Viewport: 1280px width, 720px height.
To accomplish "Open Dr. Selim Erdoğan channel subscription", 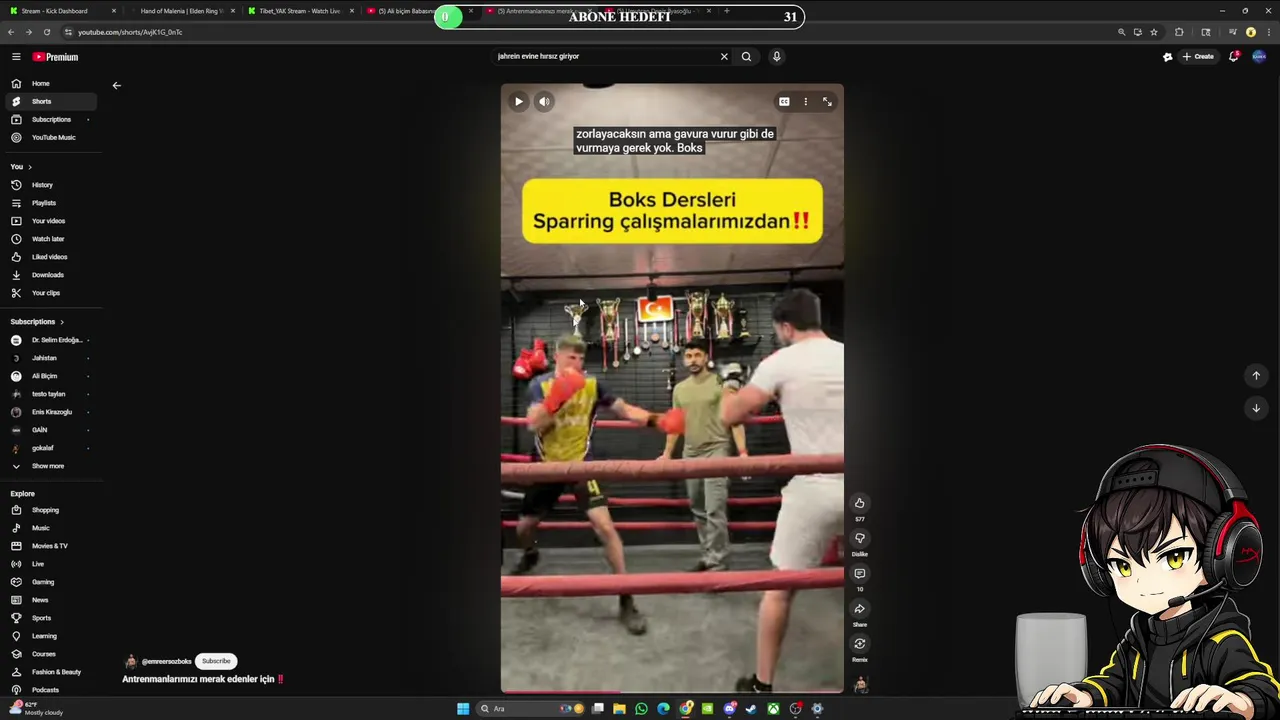I will tap(50, 340).
